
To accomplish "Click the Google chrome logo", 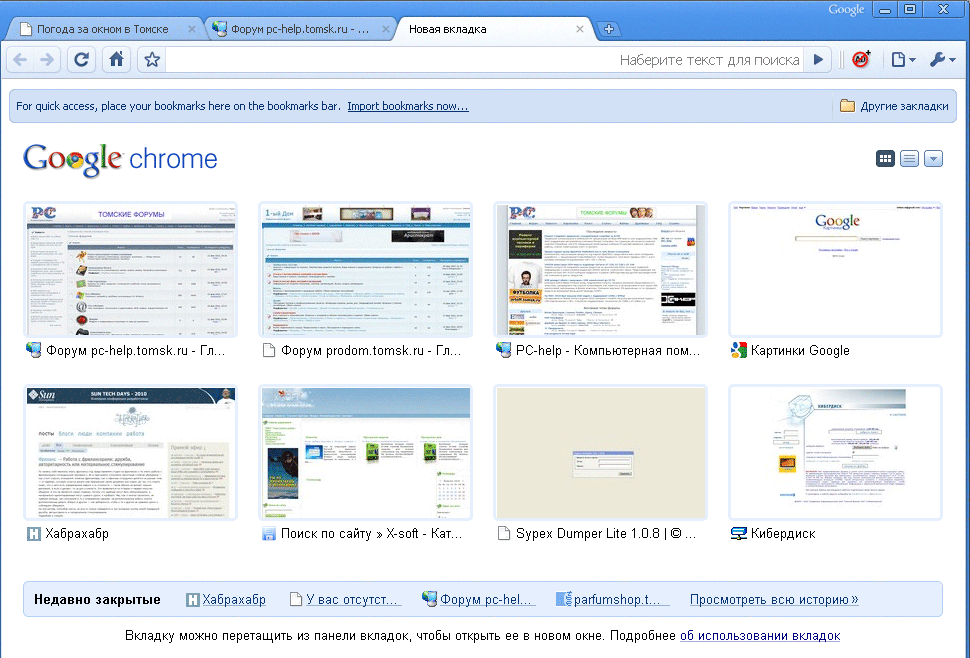I will pos(120,160).
